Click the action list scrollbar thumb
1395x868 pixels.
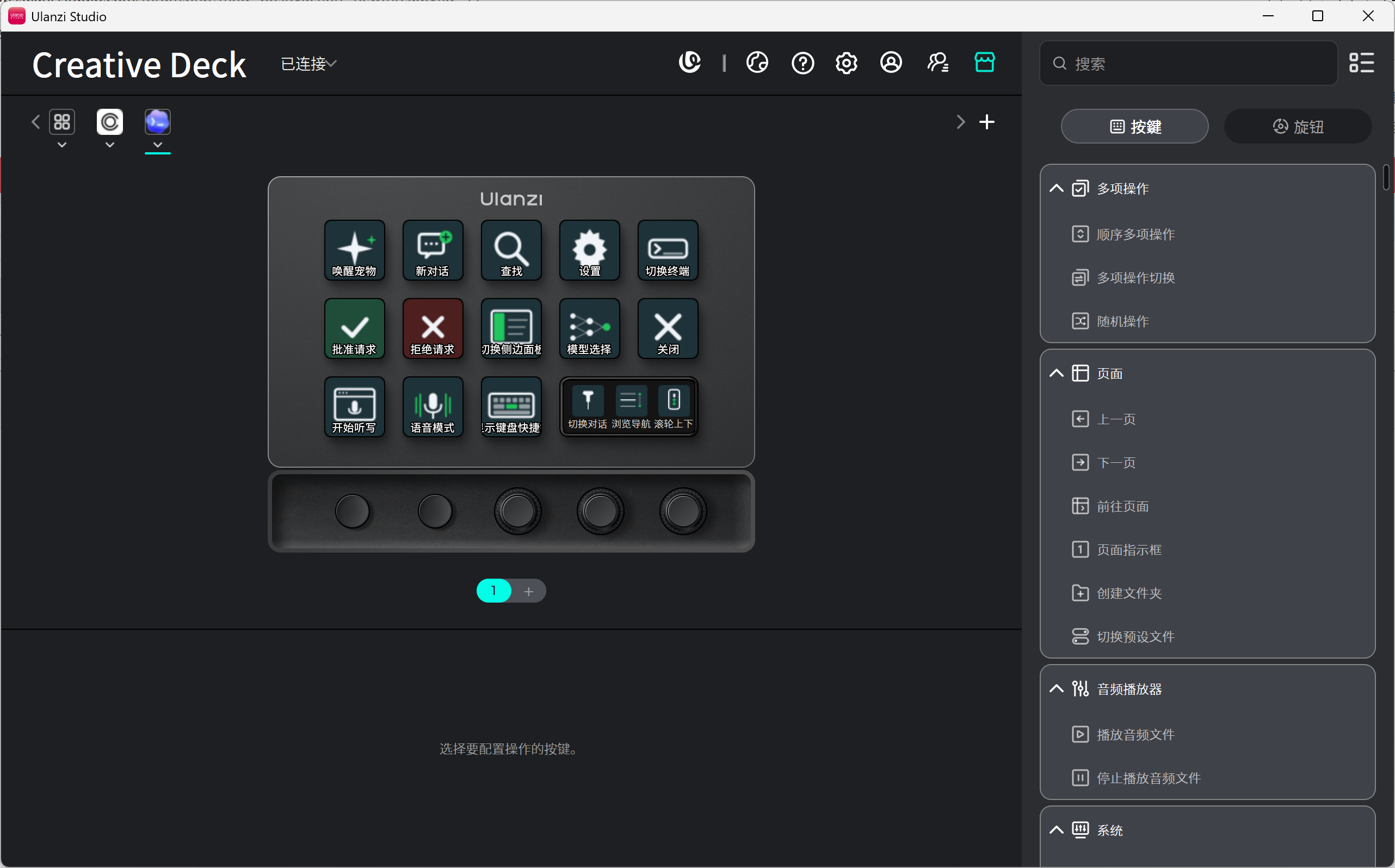(1386, 177)
